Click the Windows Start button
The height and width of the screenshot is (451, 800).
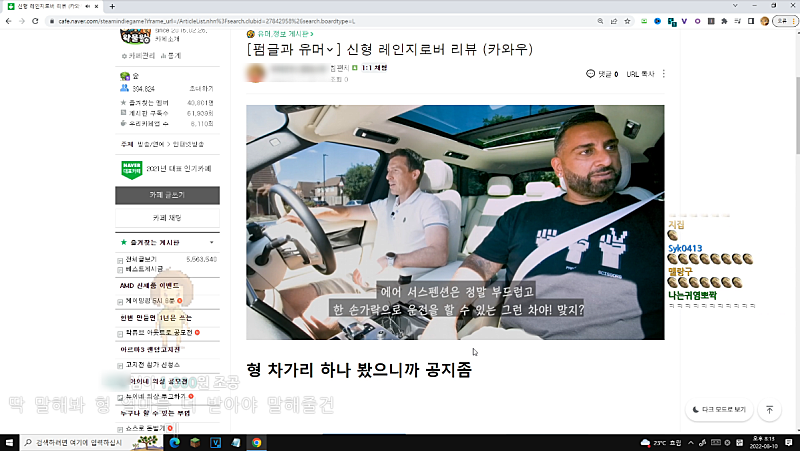point(9,442)
